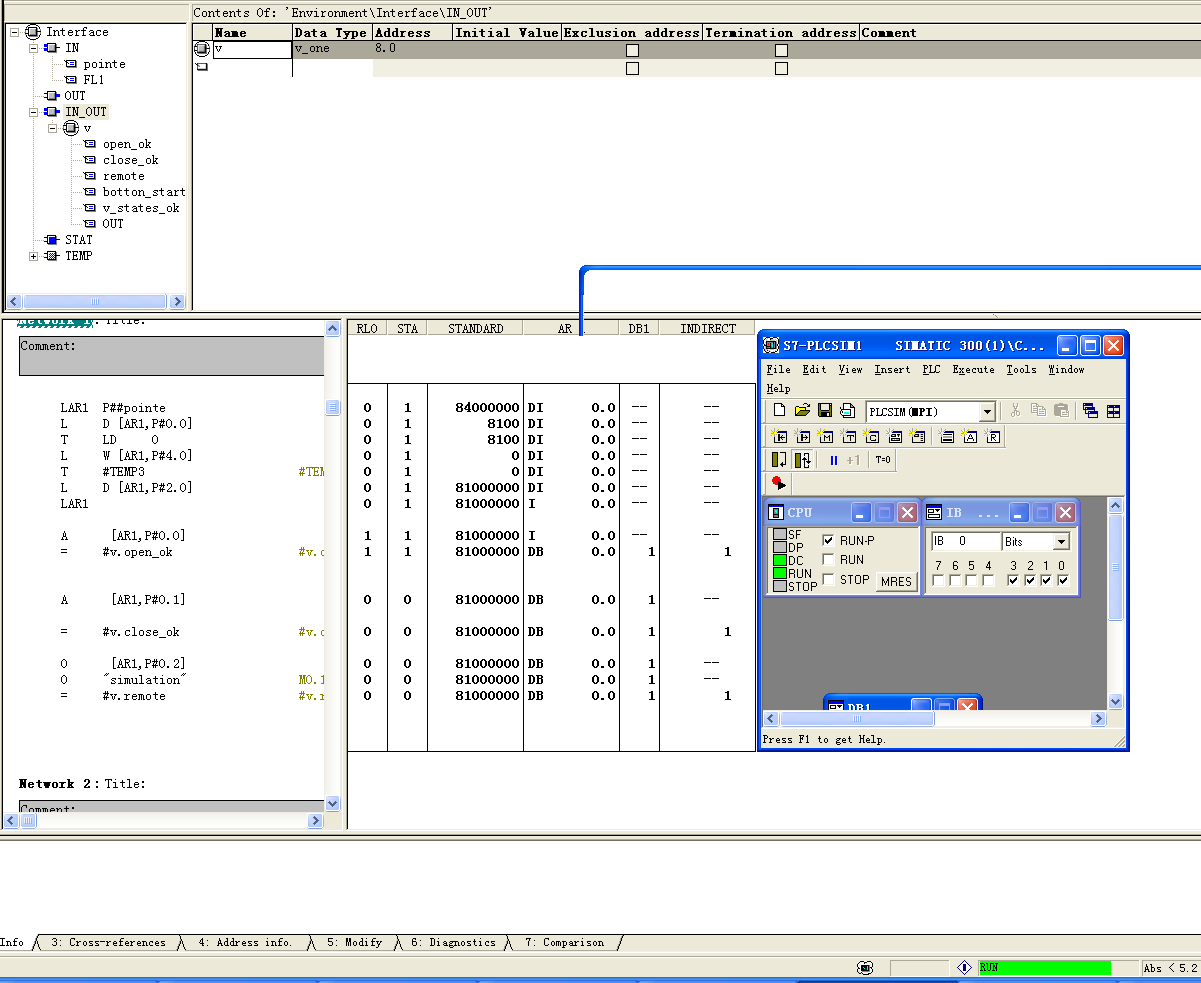The image size is (1201, 983).
Task: Enable the RUN checkbox in CPU window
Action: pos(828,560)
